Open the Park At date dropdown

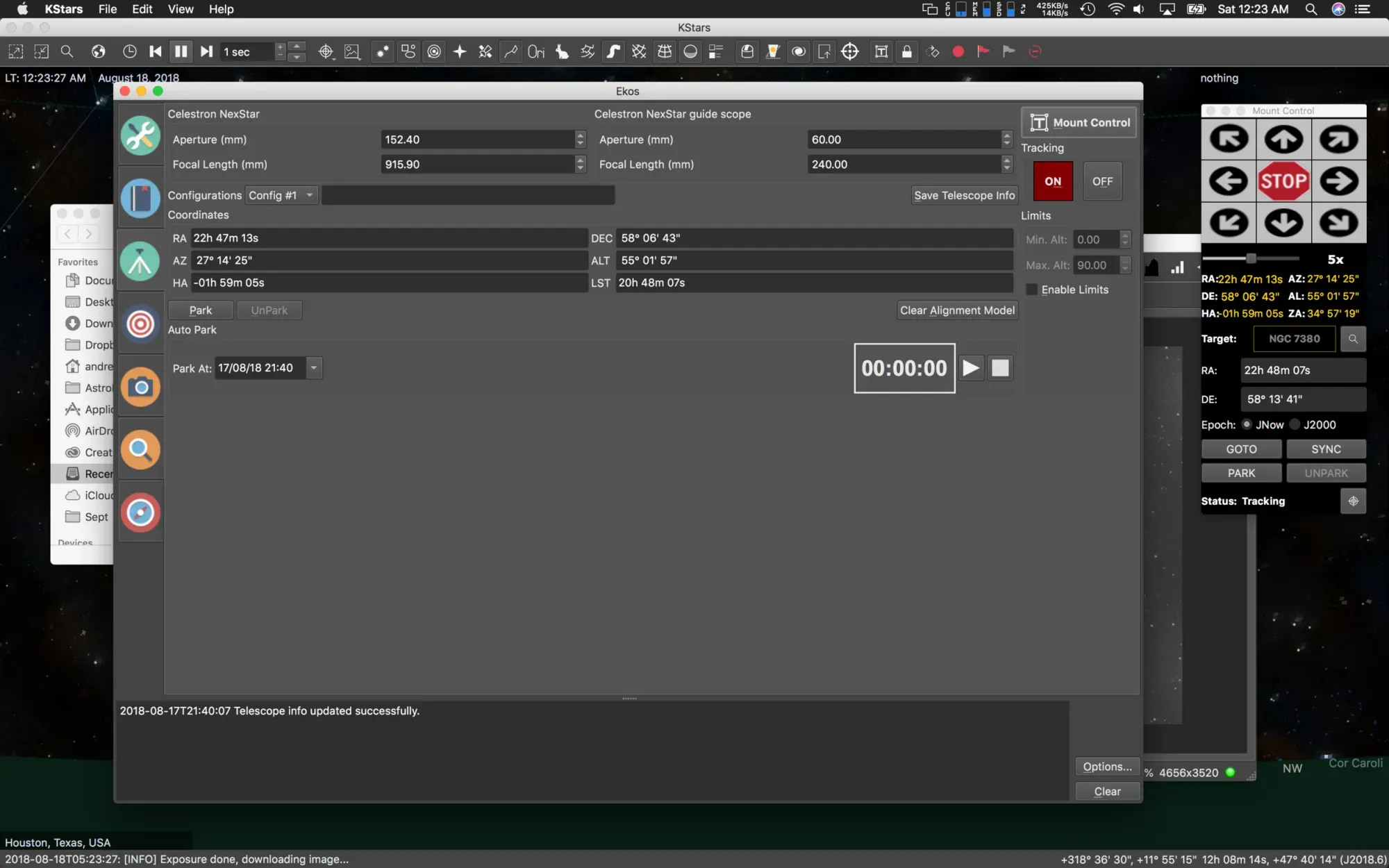click(x=314, y=368)
